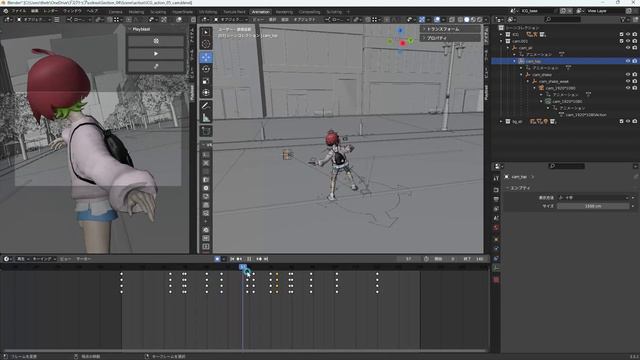
Task: Open the Tool properties tab icon
Action: [496, 179]
